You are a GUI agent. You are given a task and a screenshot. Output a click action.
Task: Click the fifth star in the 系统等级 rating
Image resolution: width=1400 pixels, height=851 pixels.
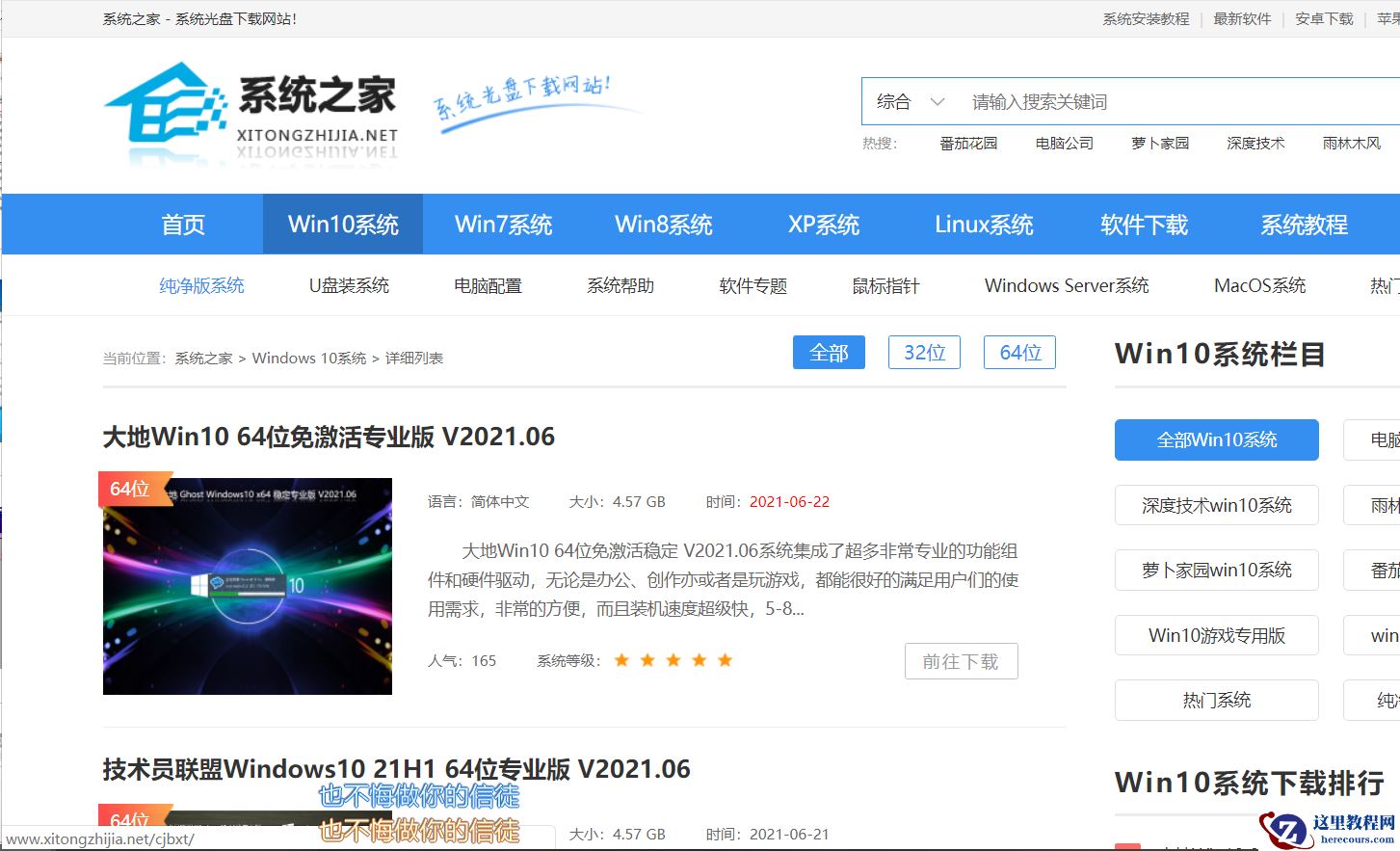tap(725, 659)
